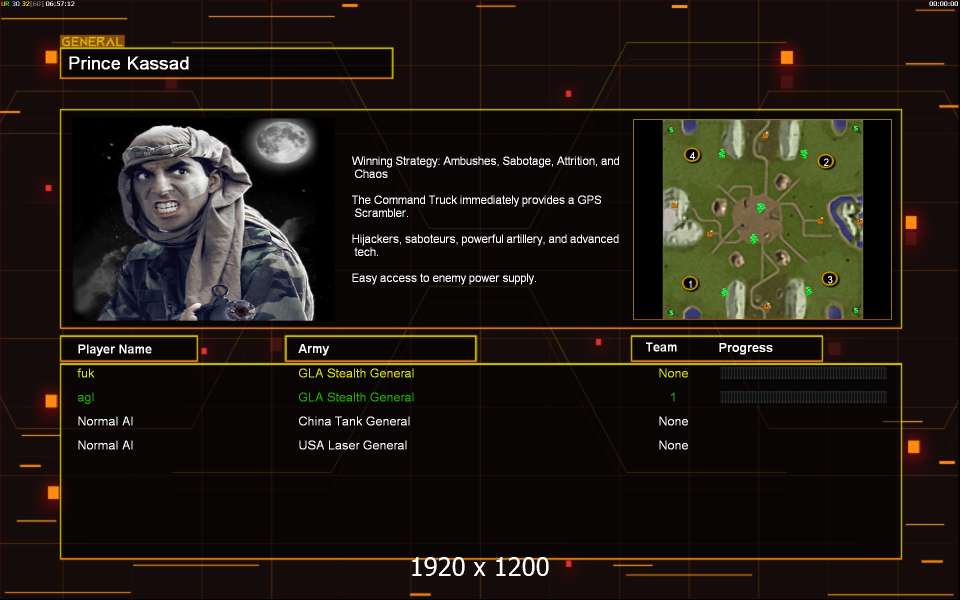
Task: Click the USA Laser General army cell
Action: click(353, 445)
